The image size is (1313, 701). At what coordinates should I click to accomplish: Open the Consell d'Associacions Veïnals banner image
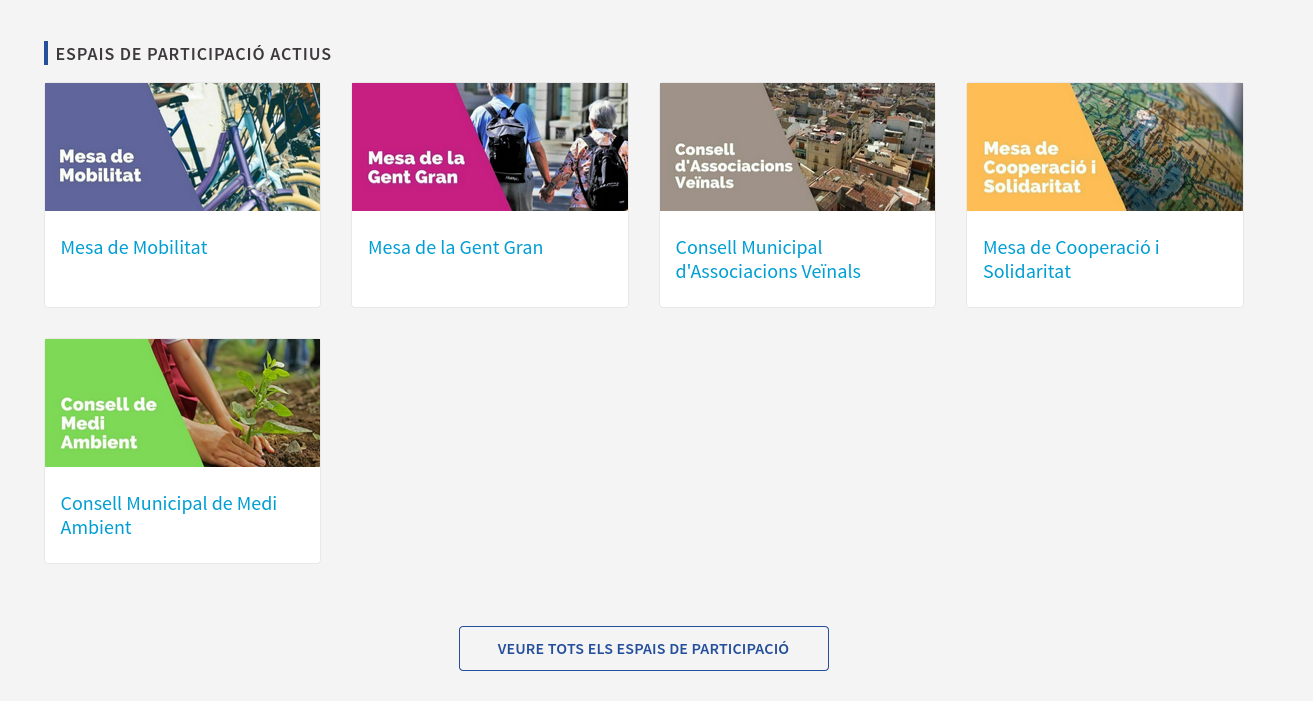click(797, 147)
